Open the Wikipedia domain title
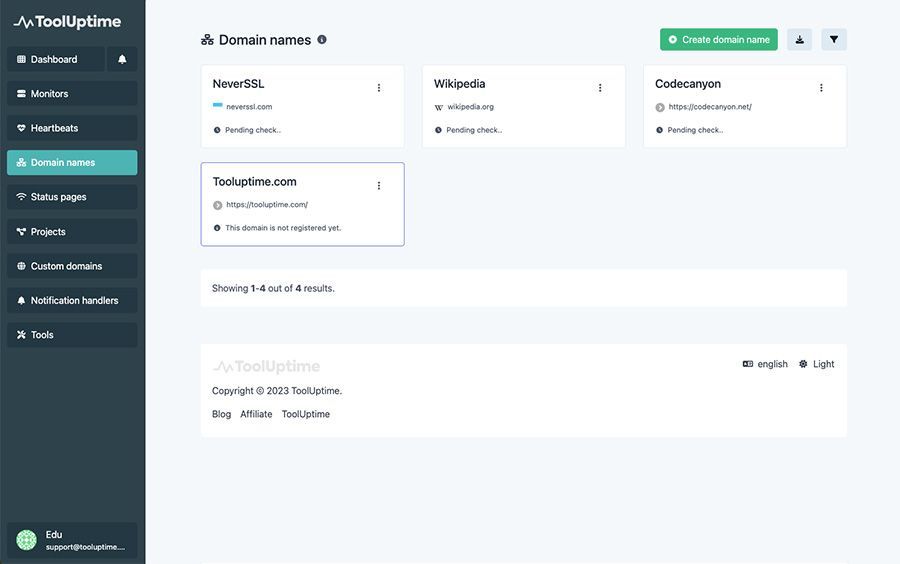Screen dimensions: 900x564 pyautogui.click(x=459, y=84)
